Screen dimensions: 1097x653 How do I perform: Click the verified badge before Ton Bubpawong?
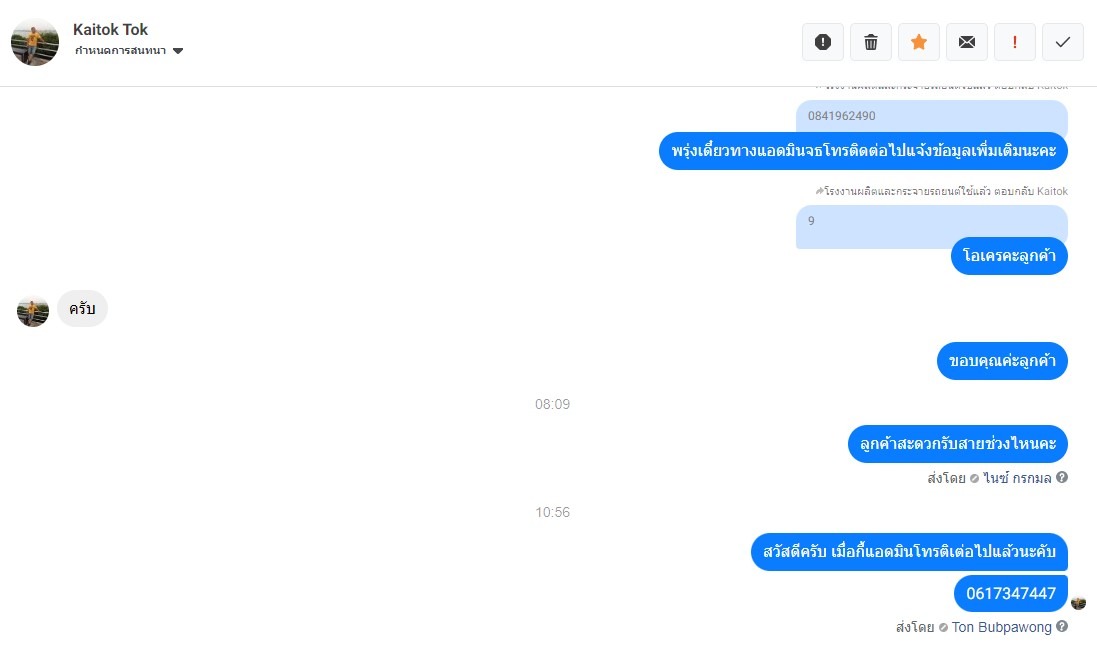click(x=943, y=627)
